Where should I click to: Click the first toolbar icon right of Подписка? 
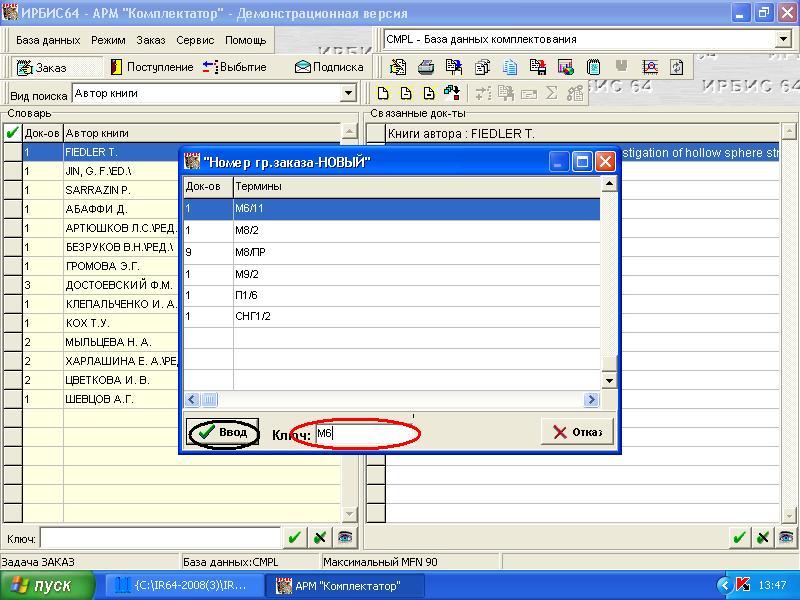coord(398,67)
